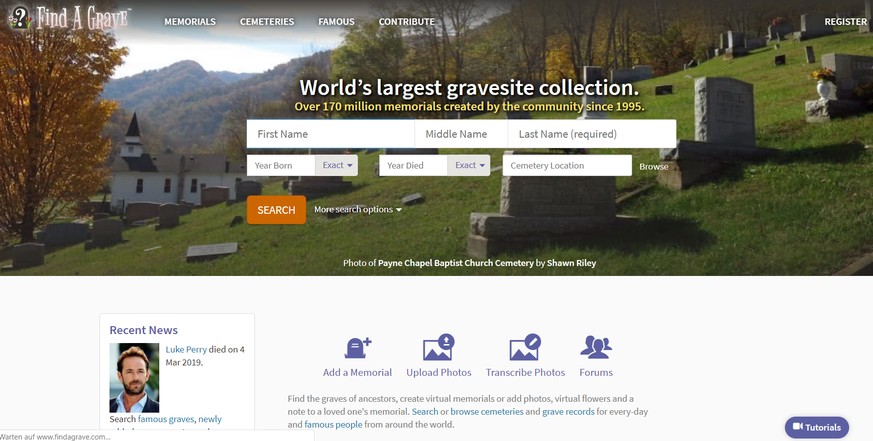Click the Browse link
Image resolution: width=873 pixels, height=441 pixels.
pyautogui.click(x=654, y=166)
